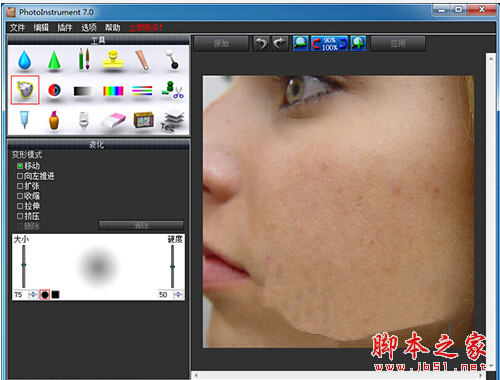
Task: Click the undo arrow button
Action: [261, 43]
